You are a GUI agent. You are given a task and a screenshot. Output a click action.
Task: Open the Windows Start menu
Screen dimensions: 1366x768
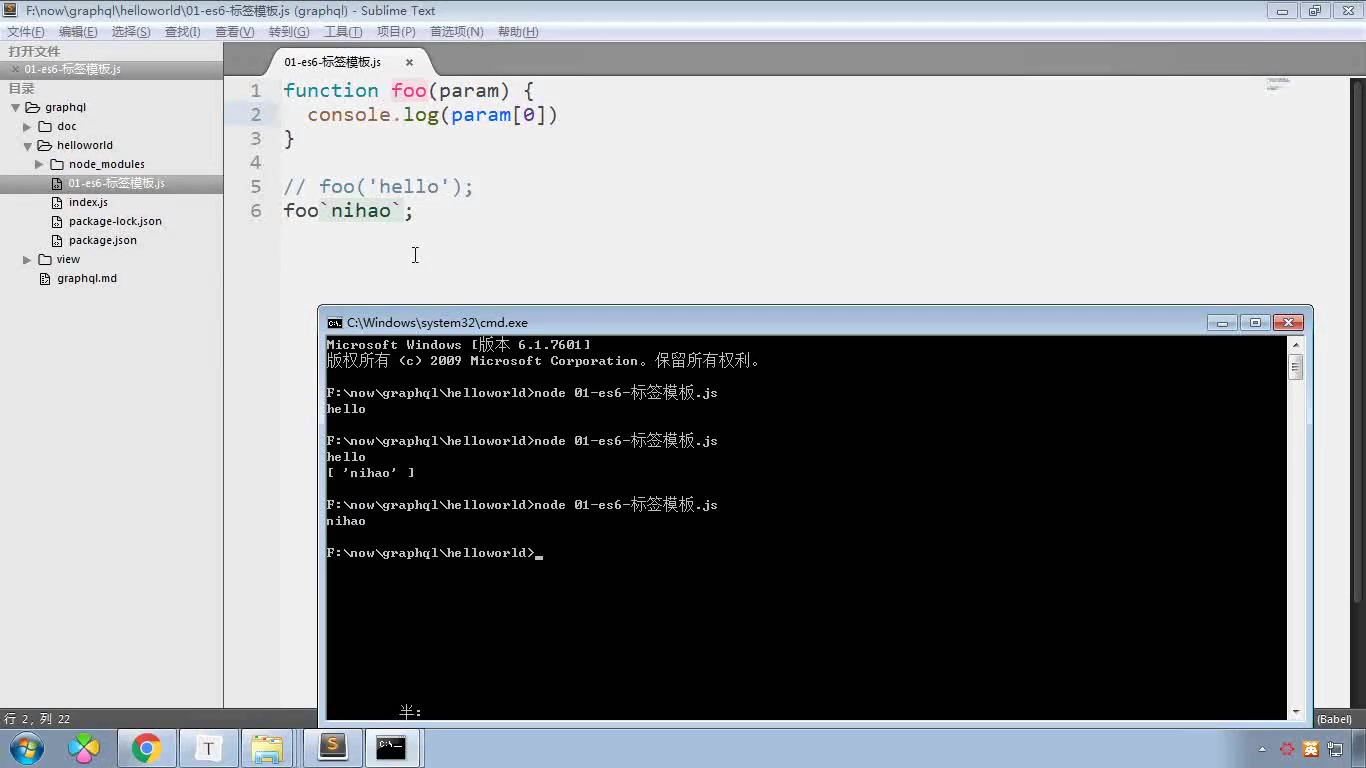click(x=26, y=748)
